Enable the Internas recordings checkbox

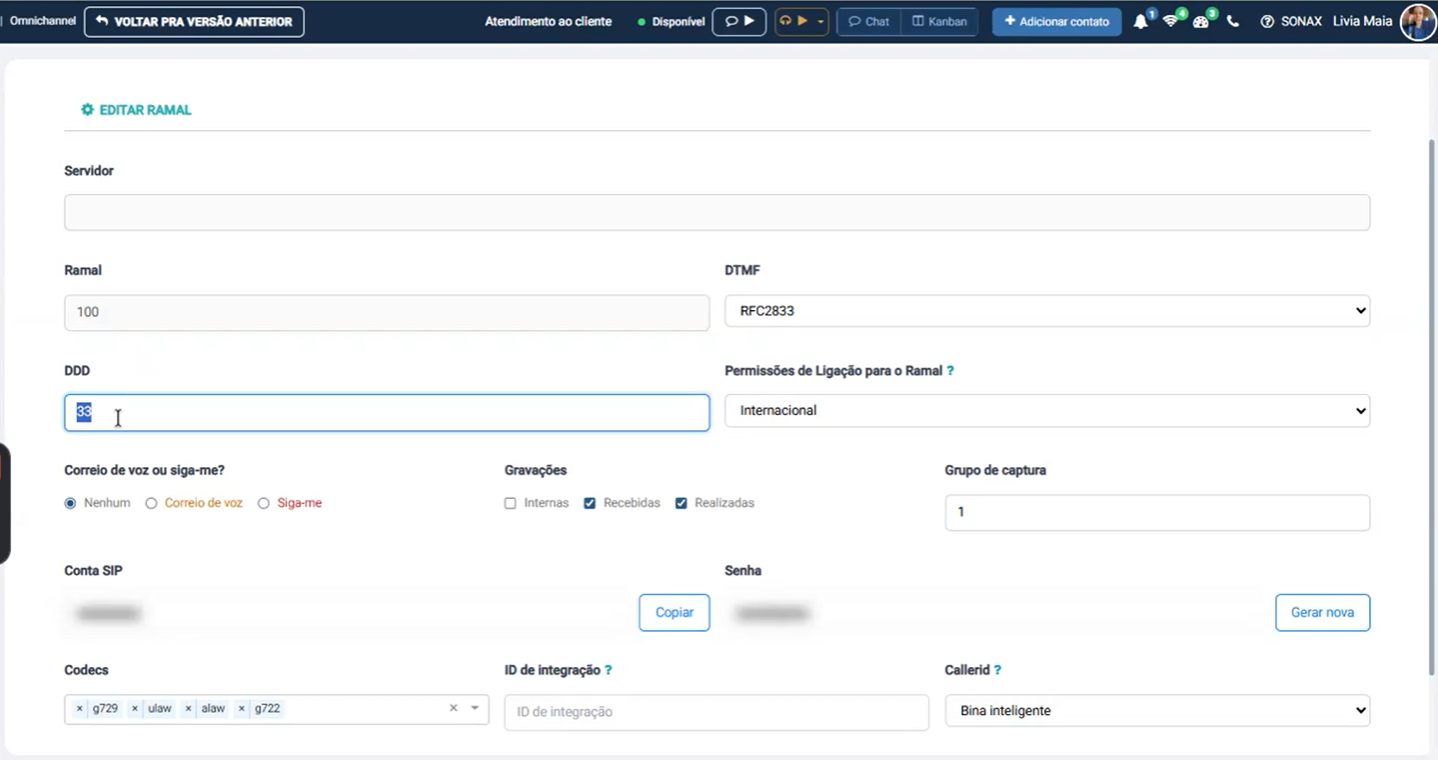coord(511,503)
